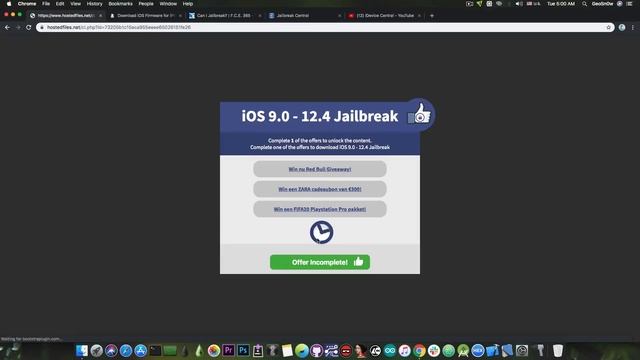Open the Help menu
This screenshot has width=640, height=360.
coord(188,4)
